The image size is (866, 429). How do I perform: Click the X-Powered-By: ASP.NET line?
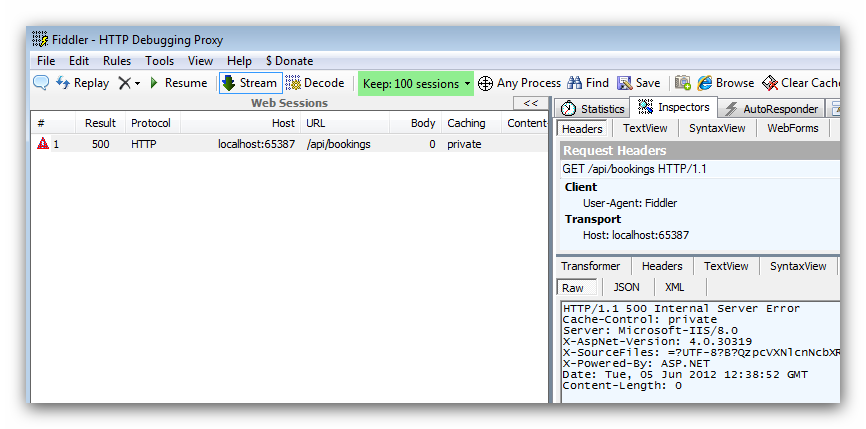(636, 364)
